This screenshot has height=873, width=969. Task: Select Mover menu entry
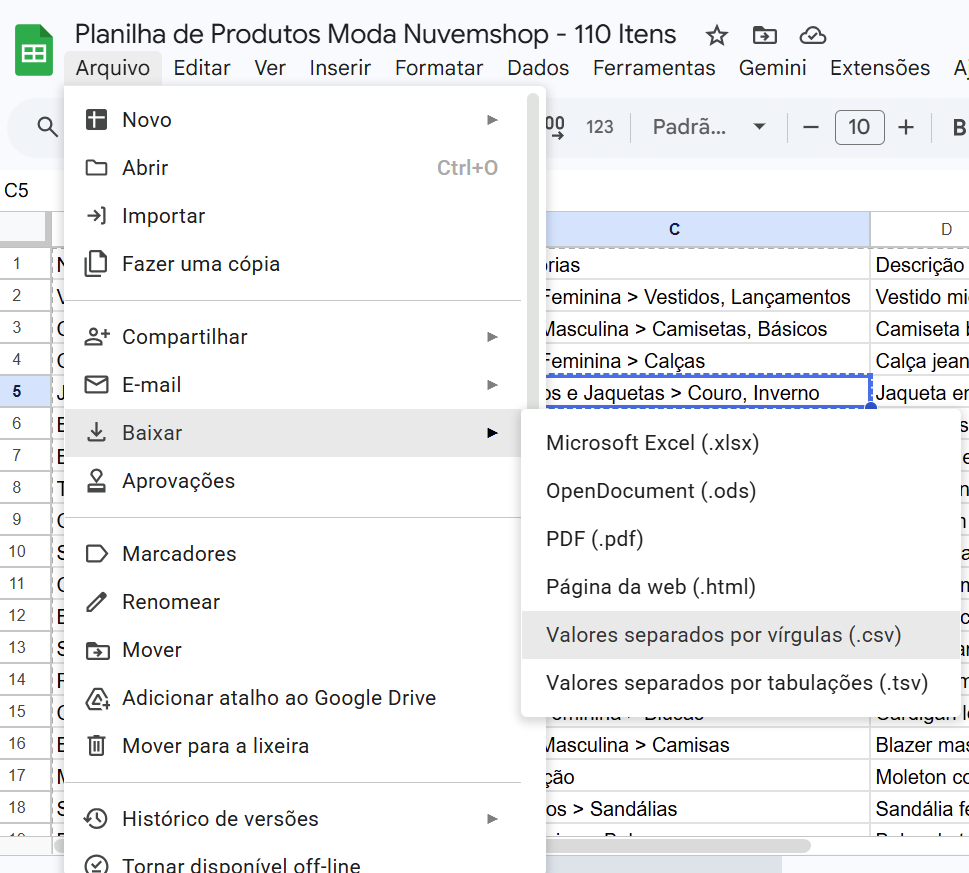293,651
